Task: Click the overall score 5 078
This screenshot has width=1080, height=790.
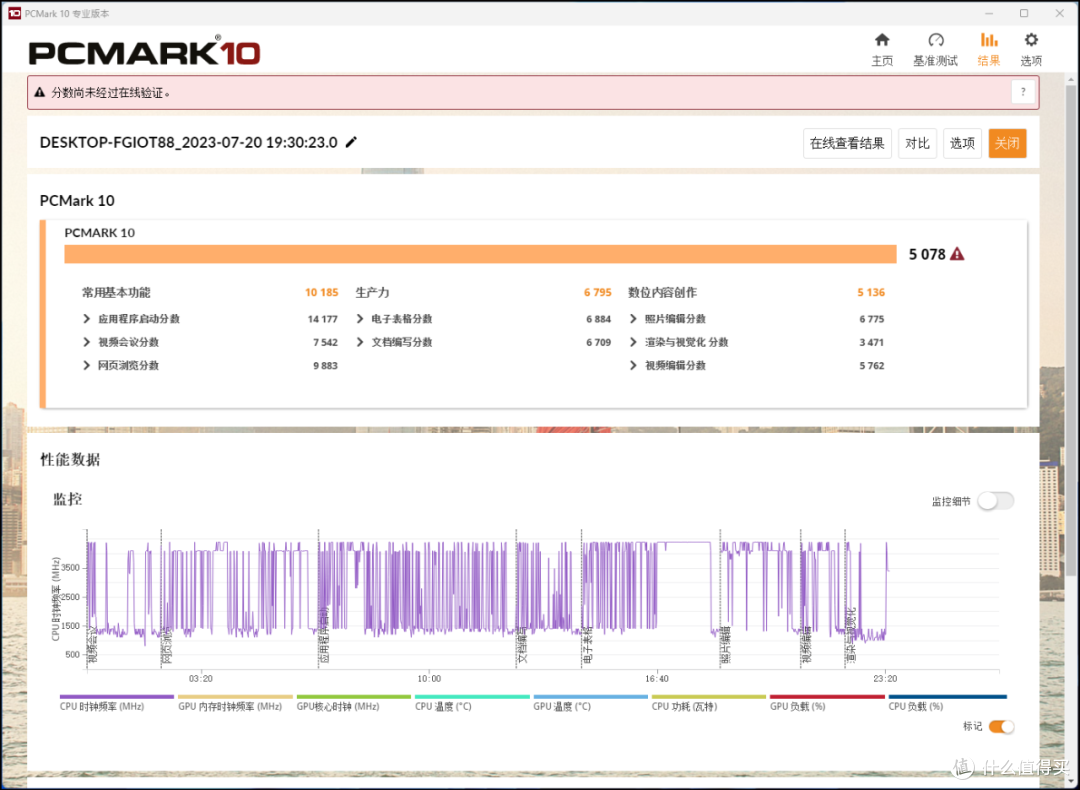Action: tap(927, 254)
